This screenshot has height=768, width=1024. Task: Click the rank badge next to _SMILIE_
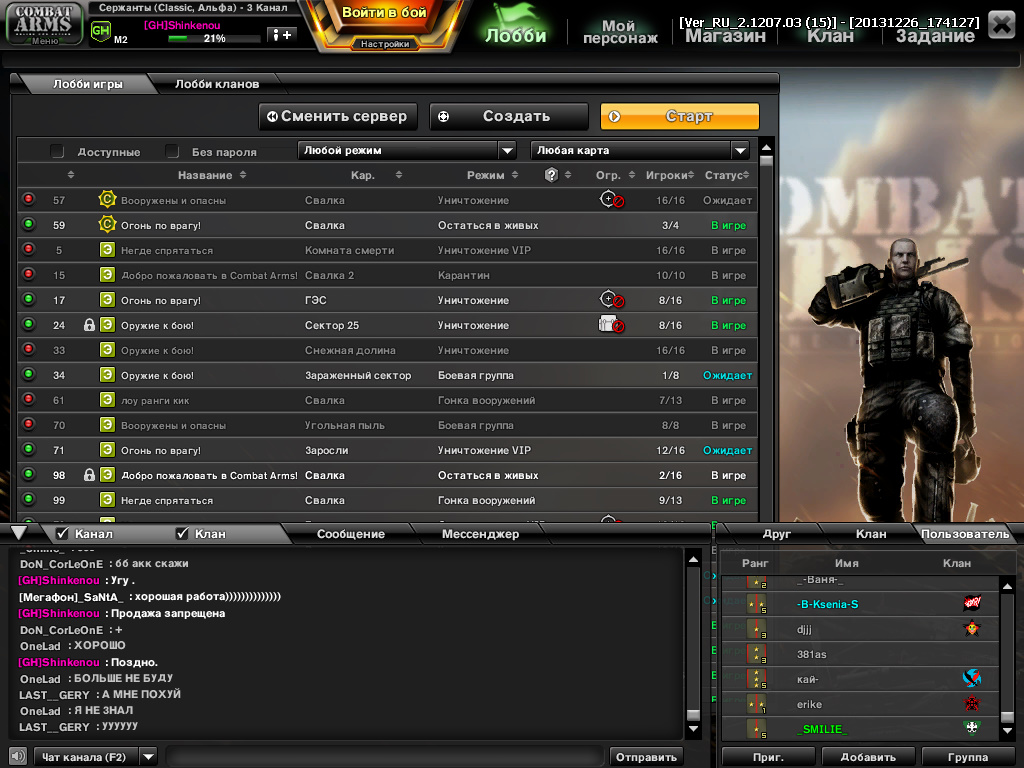click(757, 729)
